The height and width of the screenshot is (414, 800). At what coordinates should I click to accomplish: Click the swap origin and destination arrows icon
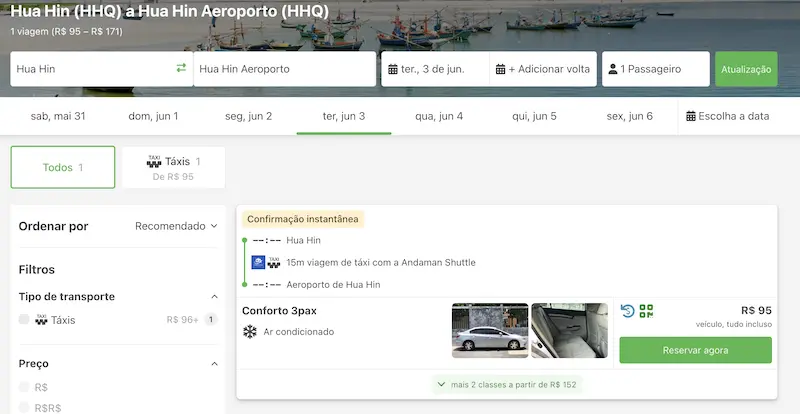pyautogui.click(x=181, y=69)
